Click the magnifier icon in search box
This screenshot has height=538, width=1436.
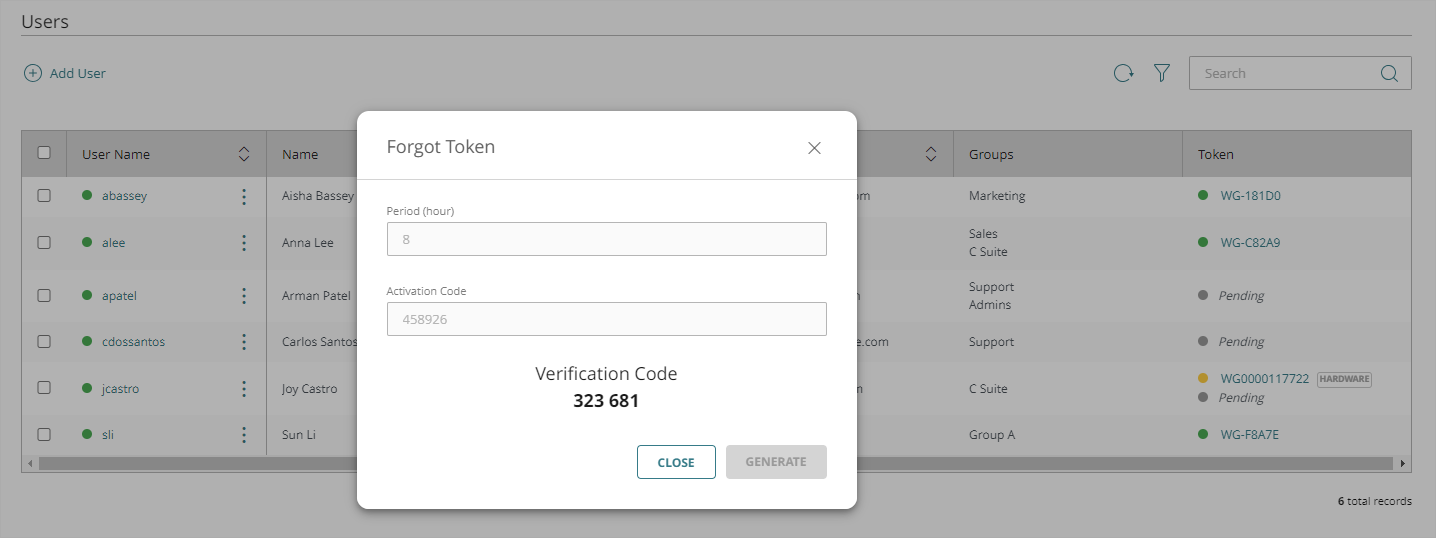click(x=1389, y=73)
